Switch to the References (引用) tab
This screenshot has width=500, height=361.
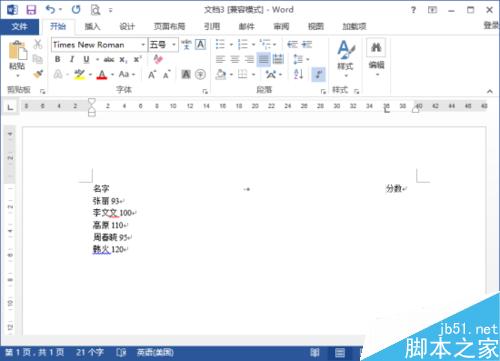click(212, 26)
